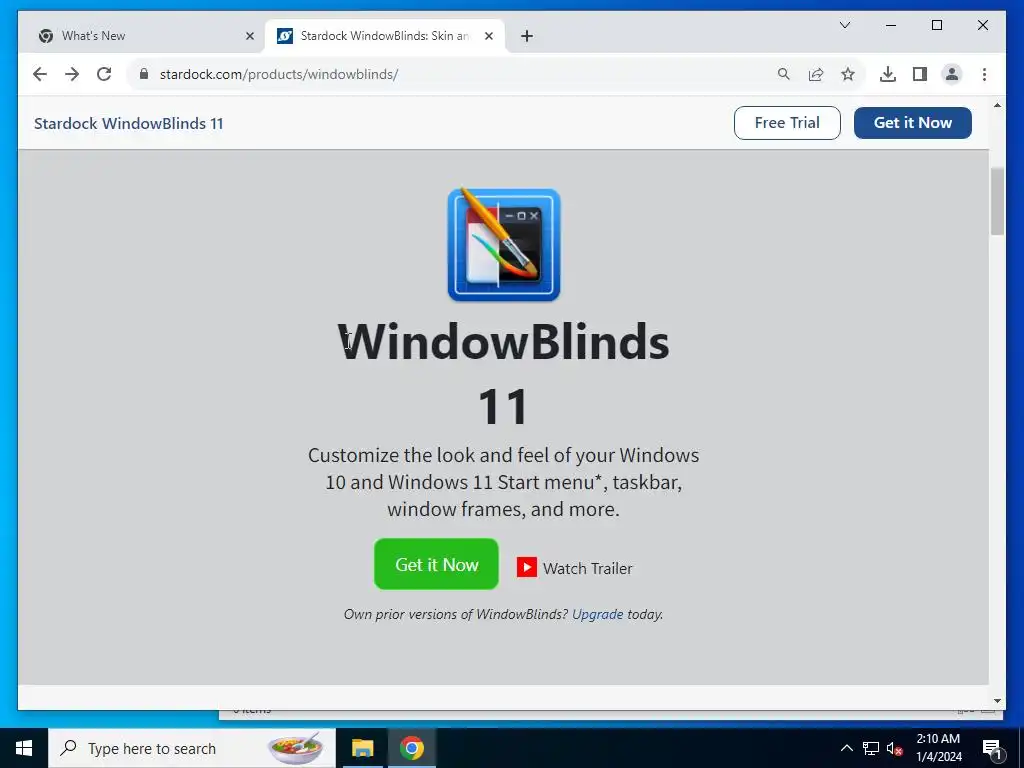Go forward in browser history
The width and height of the screenshot is (1024, 768).
[72, 74]
